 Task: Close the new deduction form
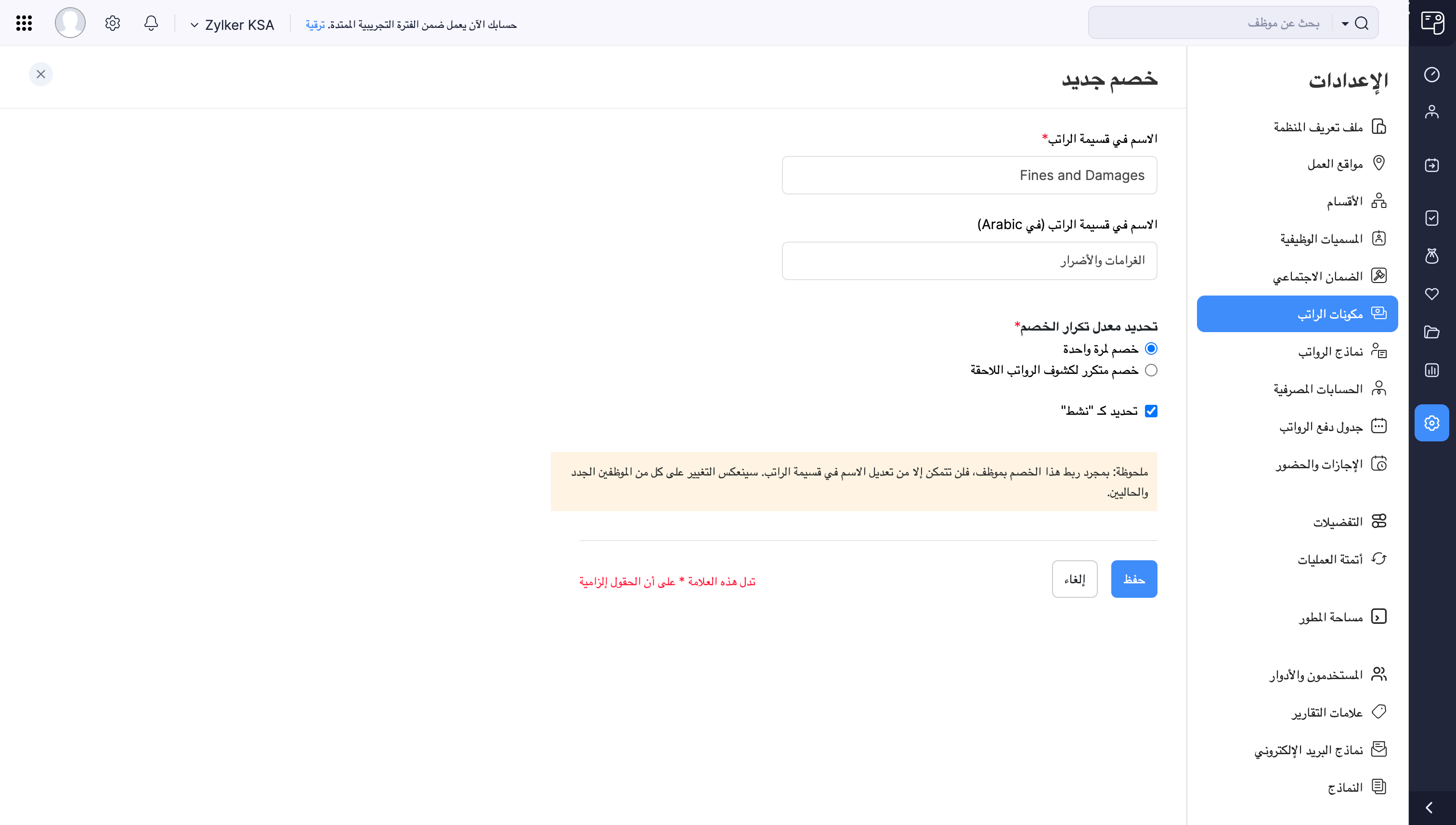coord(41,74)
